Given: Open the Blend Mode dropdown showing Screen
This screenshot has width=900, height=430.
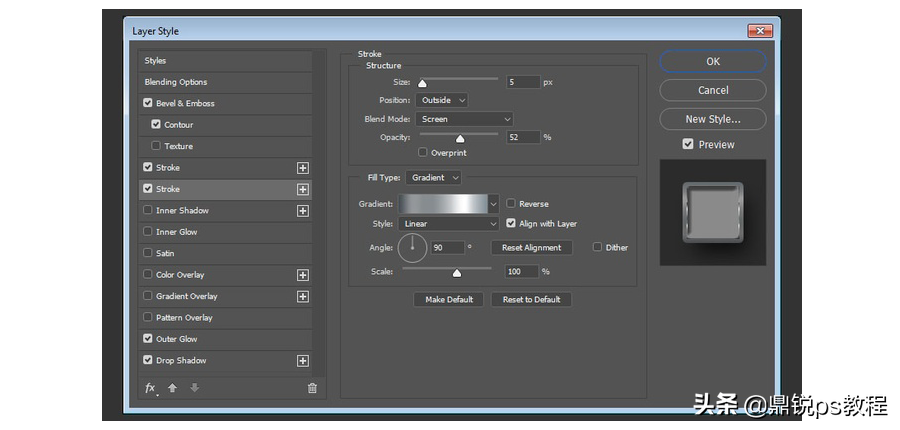Looking at the screenshot, I should click(464, 119).
